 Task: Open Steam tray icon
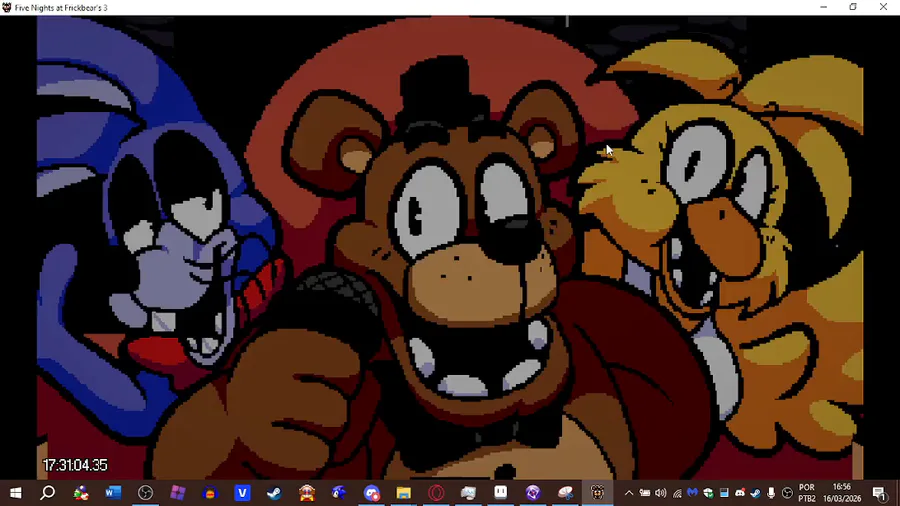click(755, 493)
